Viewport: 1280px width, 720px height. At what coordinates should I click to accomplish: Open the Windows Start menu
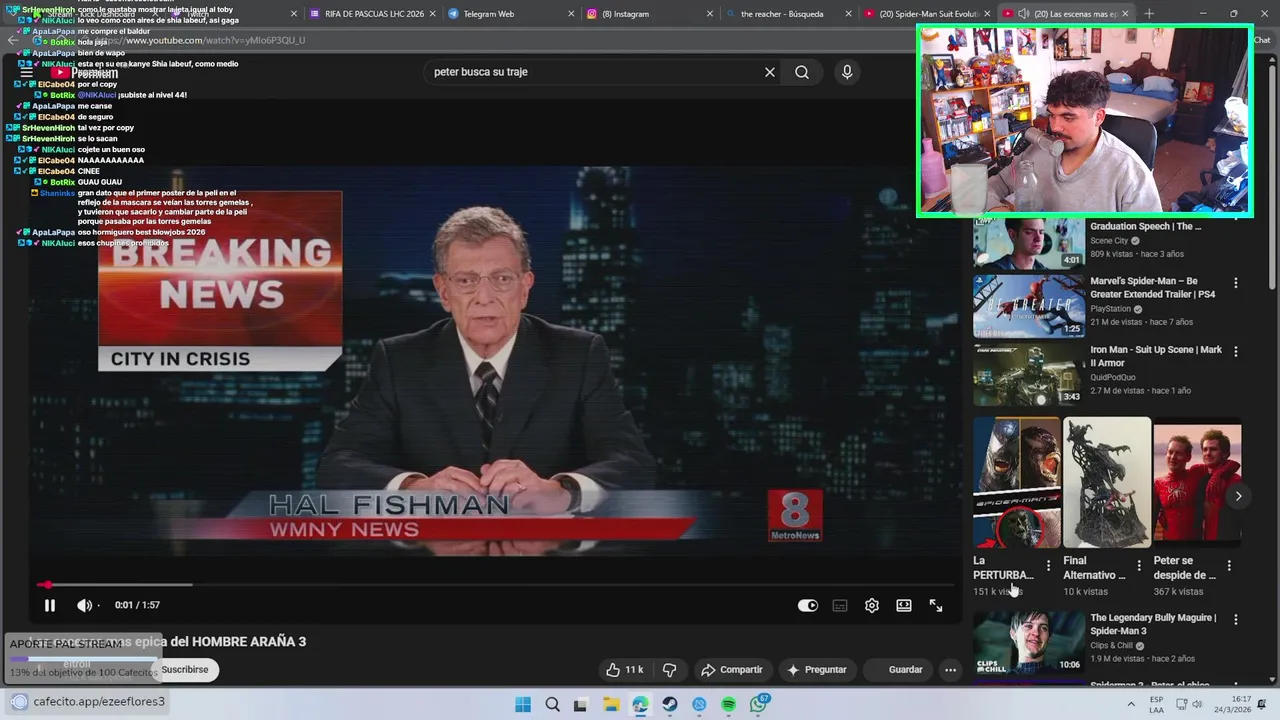tap(523, 705)
